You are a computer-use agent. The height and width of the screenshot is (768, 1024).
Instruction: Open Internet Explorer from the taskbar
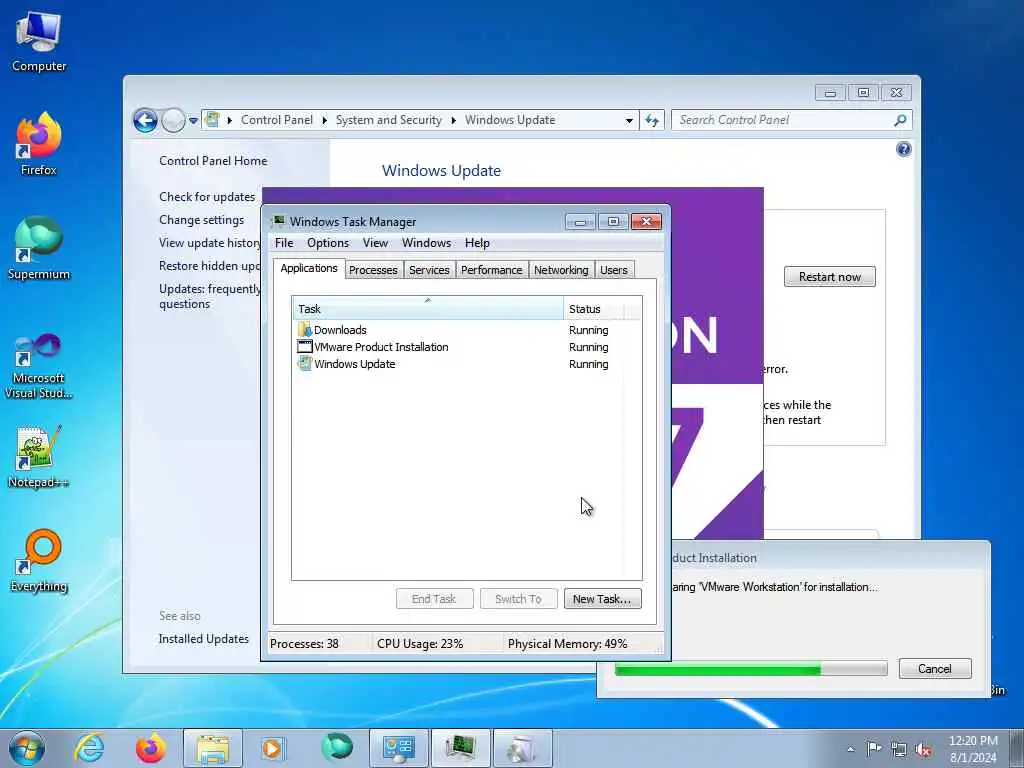coord(89,748)
